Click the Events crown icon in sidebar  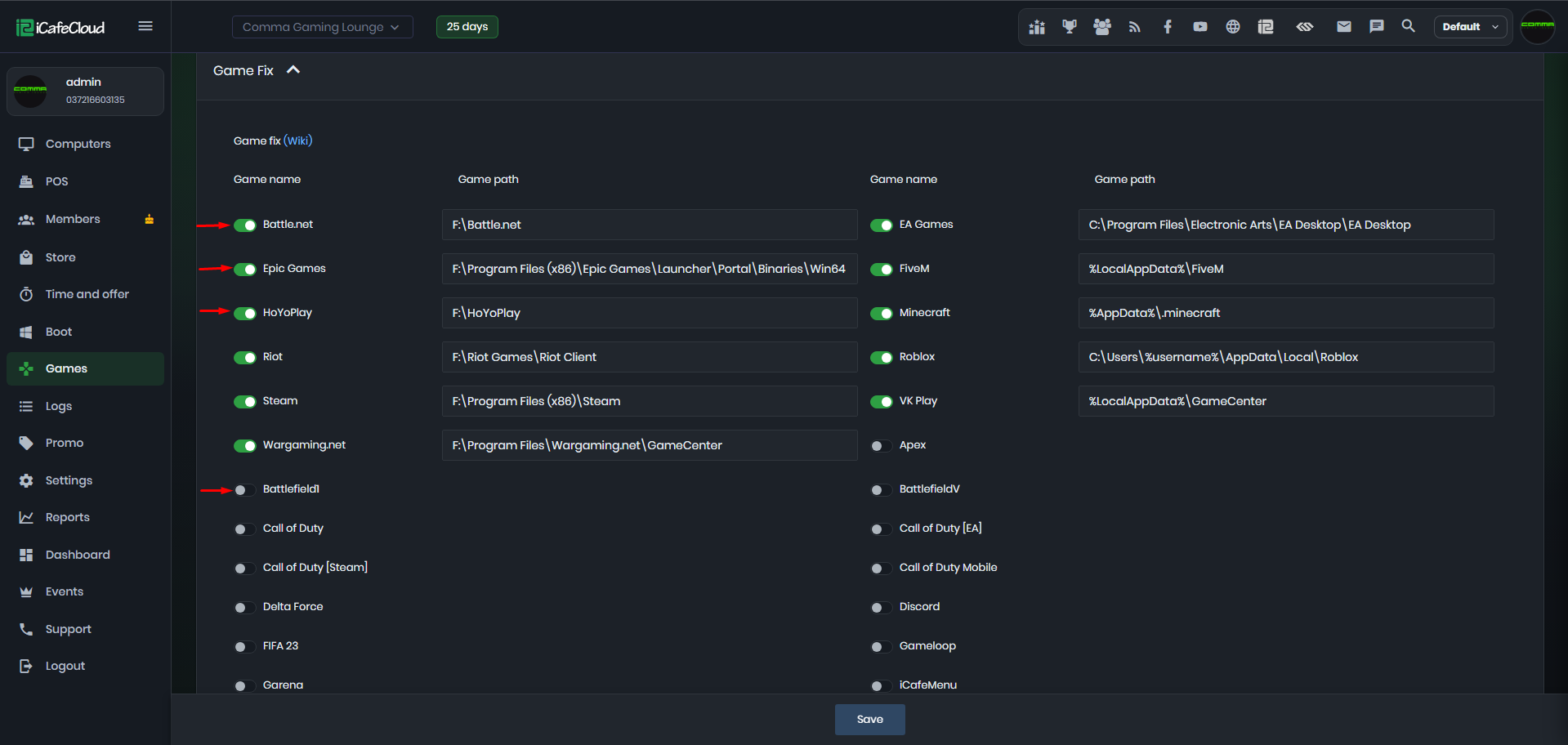[x=26, y=591]
